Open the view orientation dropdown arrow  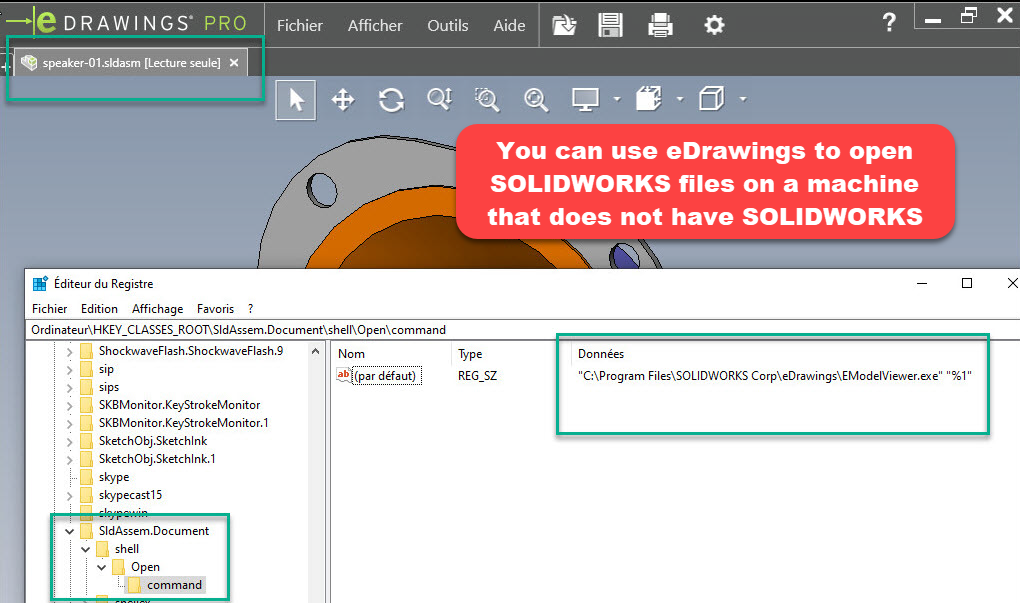(x=743, y=99)
